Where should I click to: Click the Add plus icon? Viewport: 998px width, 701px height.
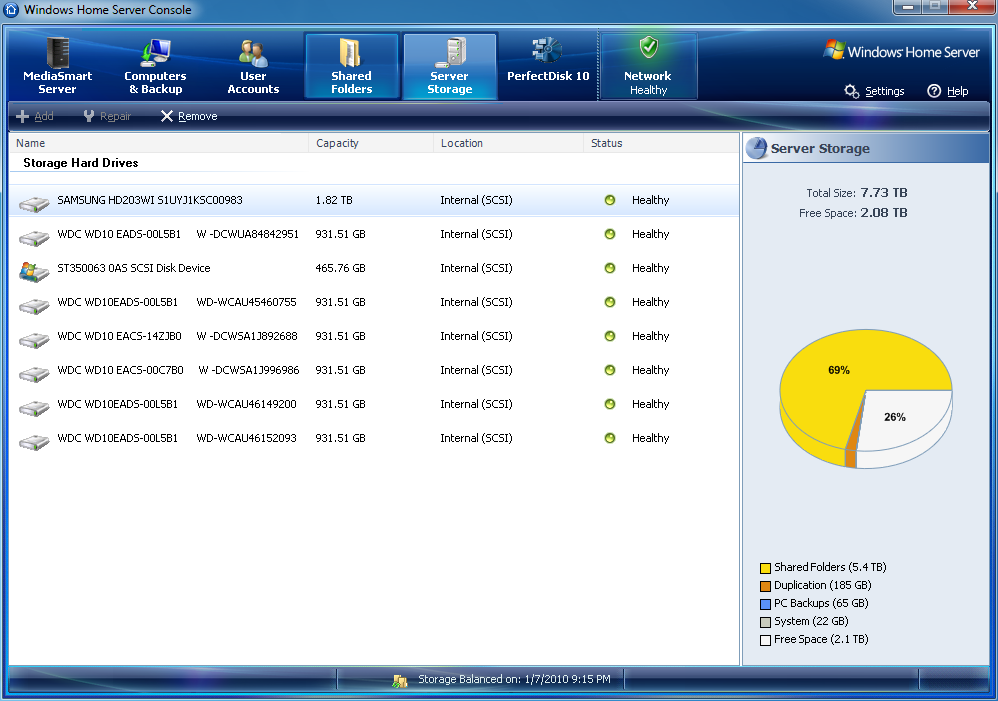pos(22,116)
